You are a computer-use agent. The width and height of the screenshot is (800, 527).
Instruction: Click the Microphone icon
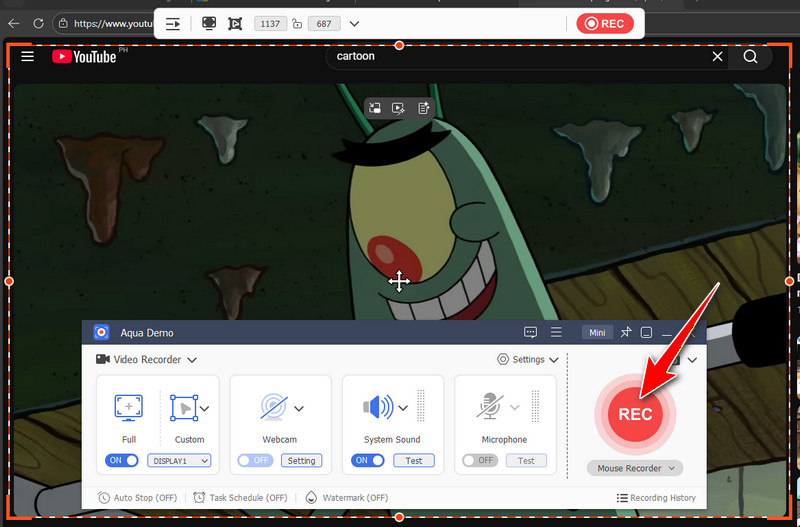[490, 406]
